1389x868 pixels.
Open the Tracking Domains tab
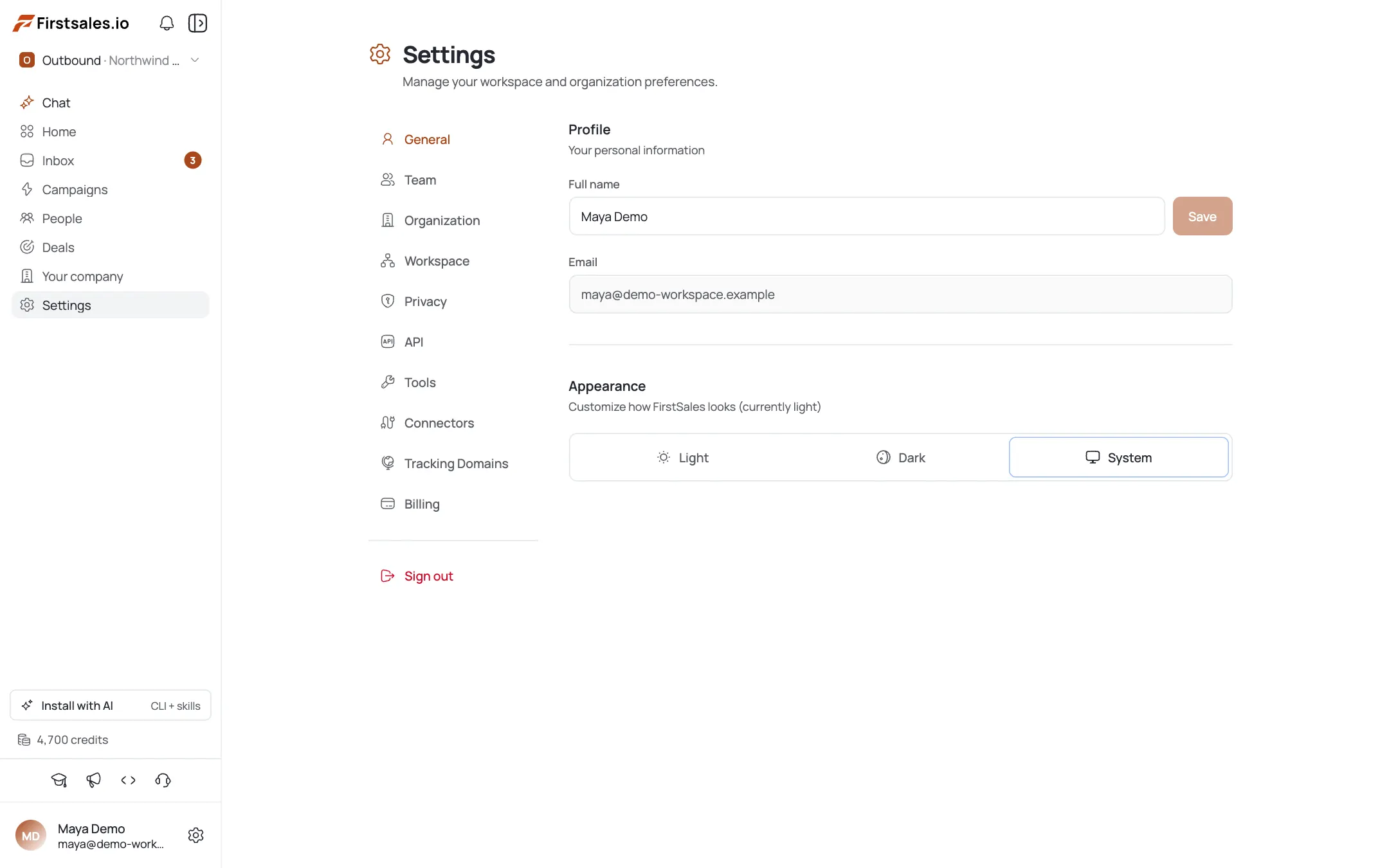[x=453, y=464]
